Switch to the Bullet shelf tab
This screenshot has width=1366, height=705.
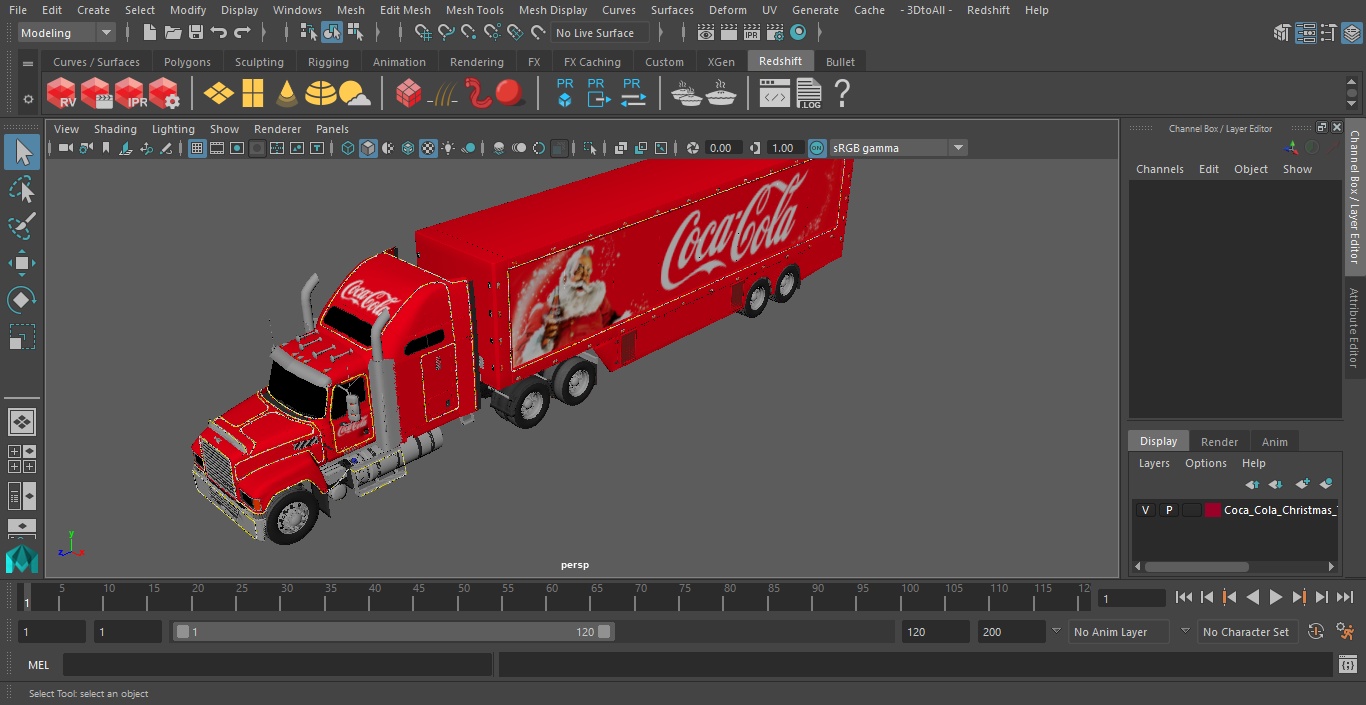pos(840,62)
